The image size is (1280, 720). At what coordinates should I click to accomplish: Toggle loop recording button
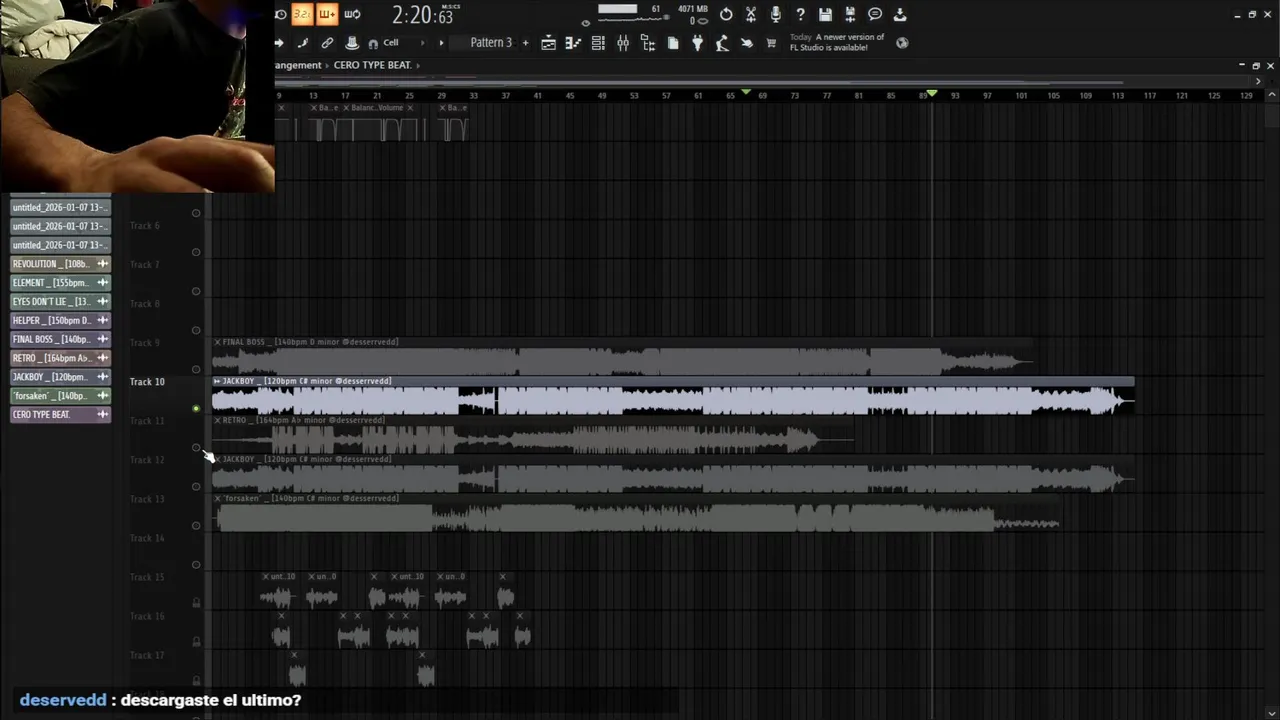click(352, 14)
